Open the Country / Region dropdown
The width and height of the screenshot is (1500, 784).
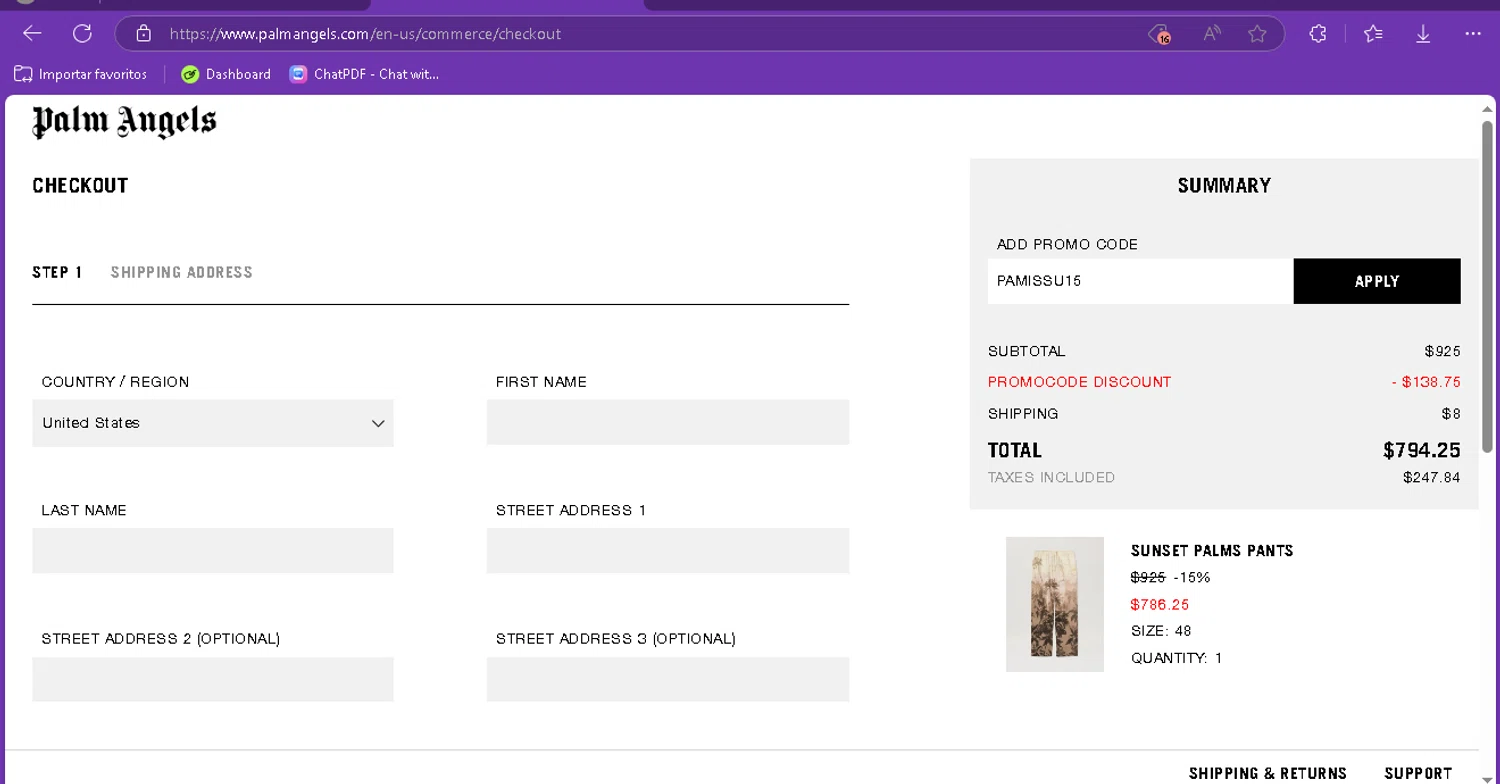(213, 423)
